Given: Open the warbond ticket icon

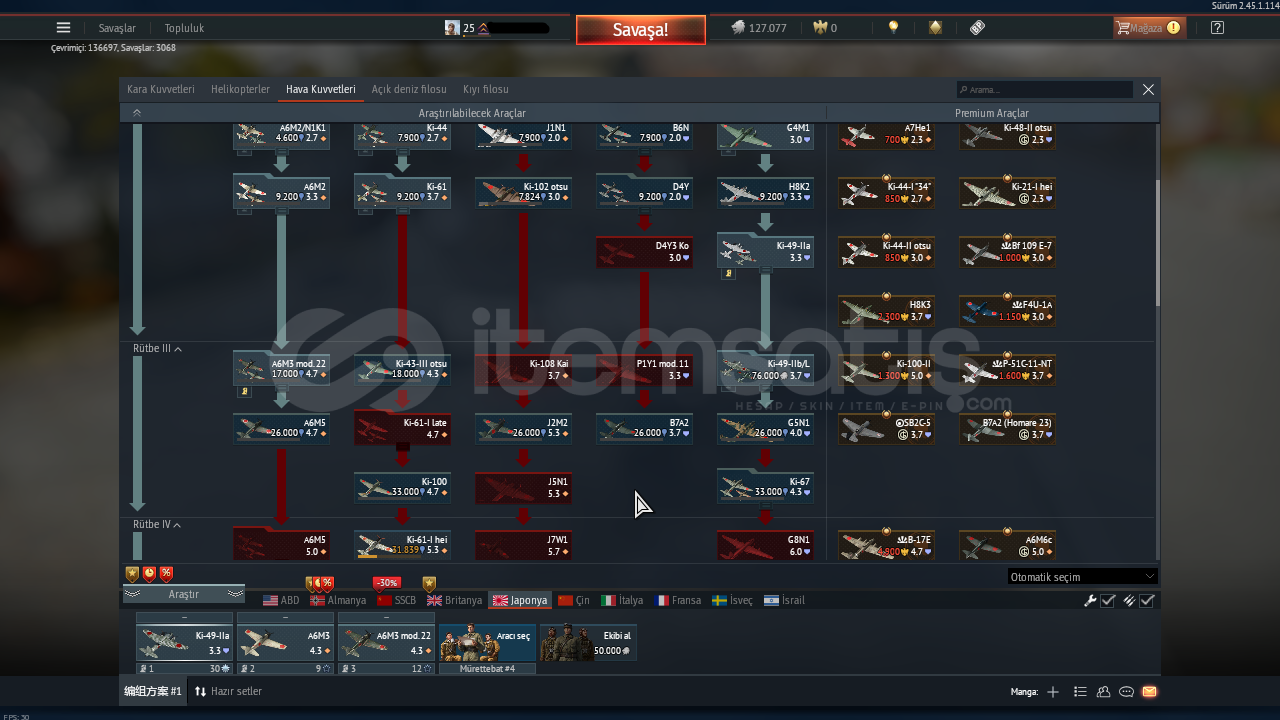Looking at the screenshot, I should click(x=978, y=28).
